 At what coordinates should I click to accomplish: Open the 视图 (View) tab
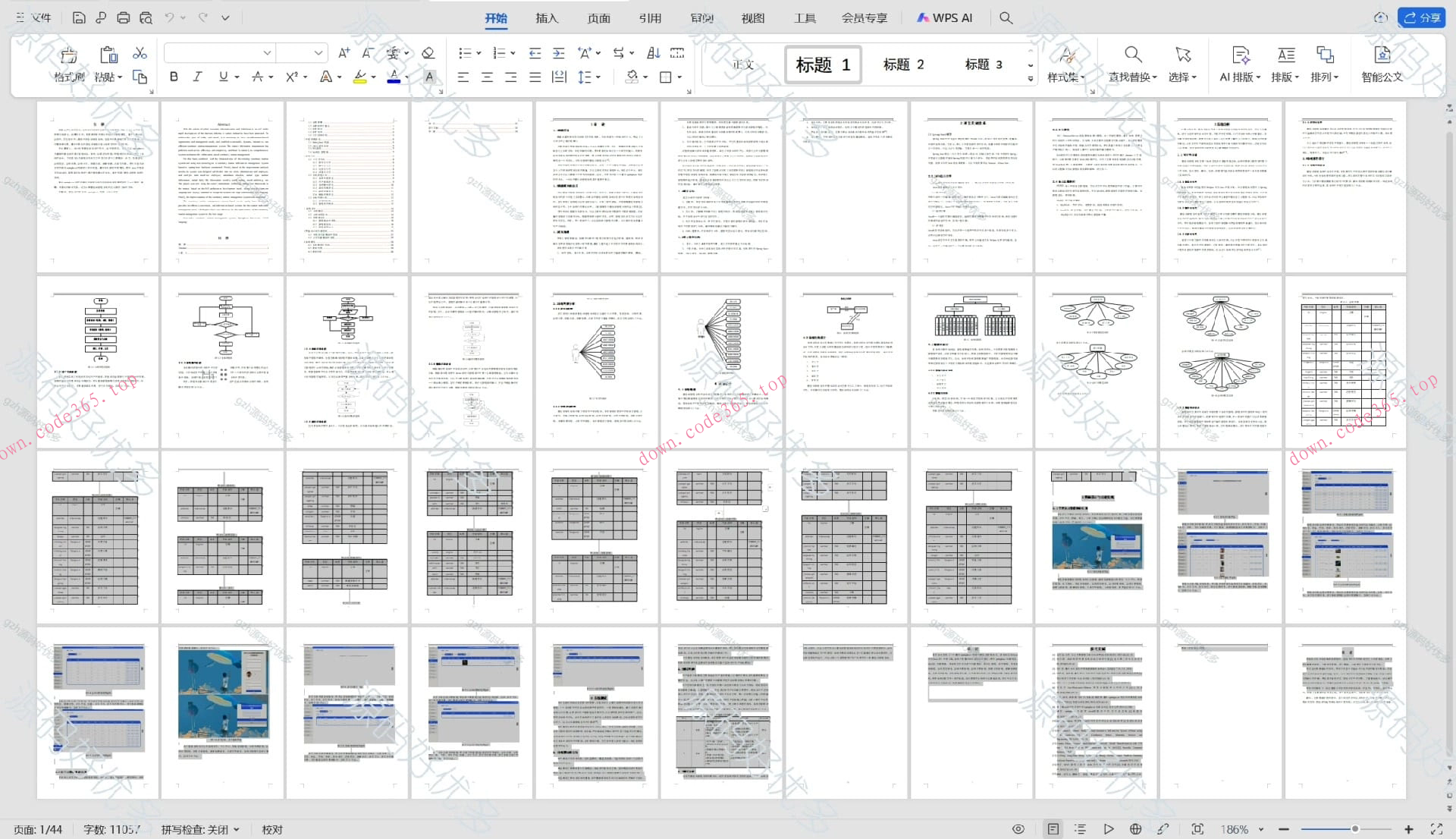[x=752, y=17]
